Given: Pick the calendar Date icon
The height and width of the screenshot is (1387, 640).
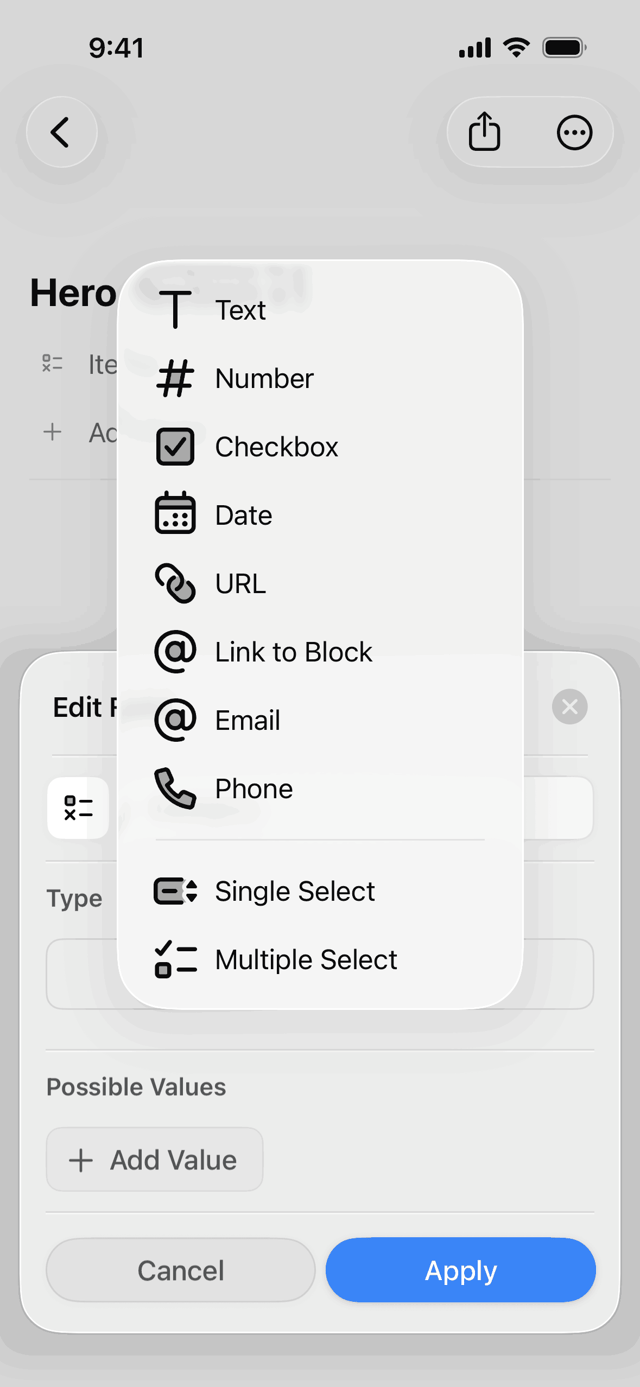Looking at the screenshot, I should coord(175,515).
